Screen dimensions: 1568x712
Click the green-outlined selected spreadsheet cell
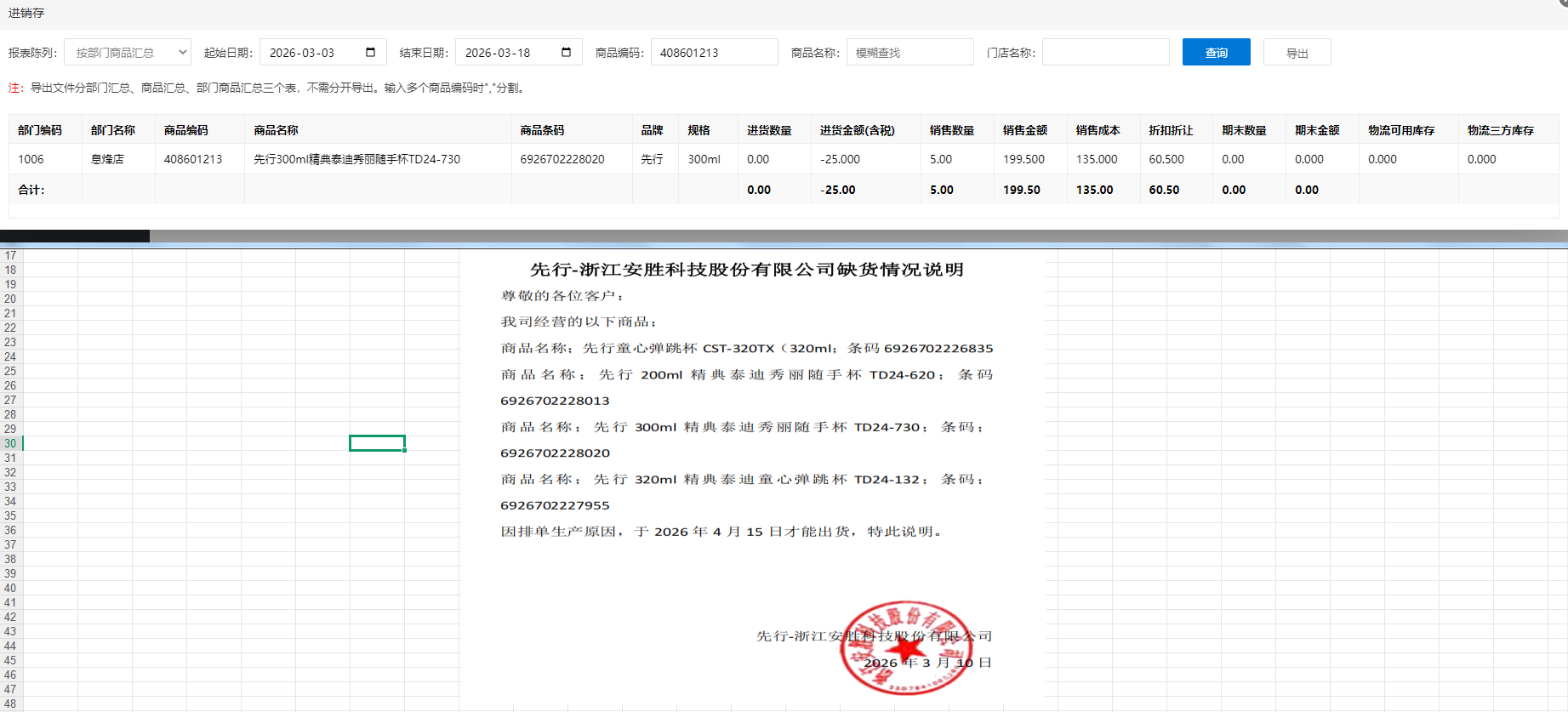tap(377, 443)
